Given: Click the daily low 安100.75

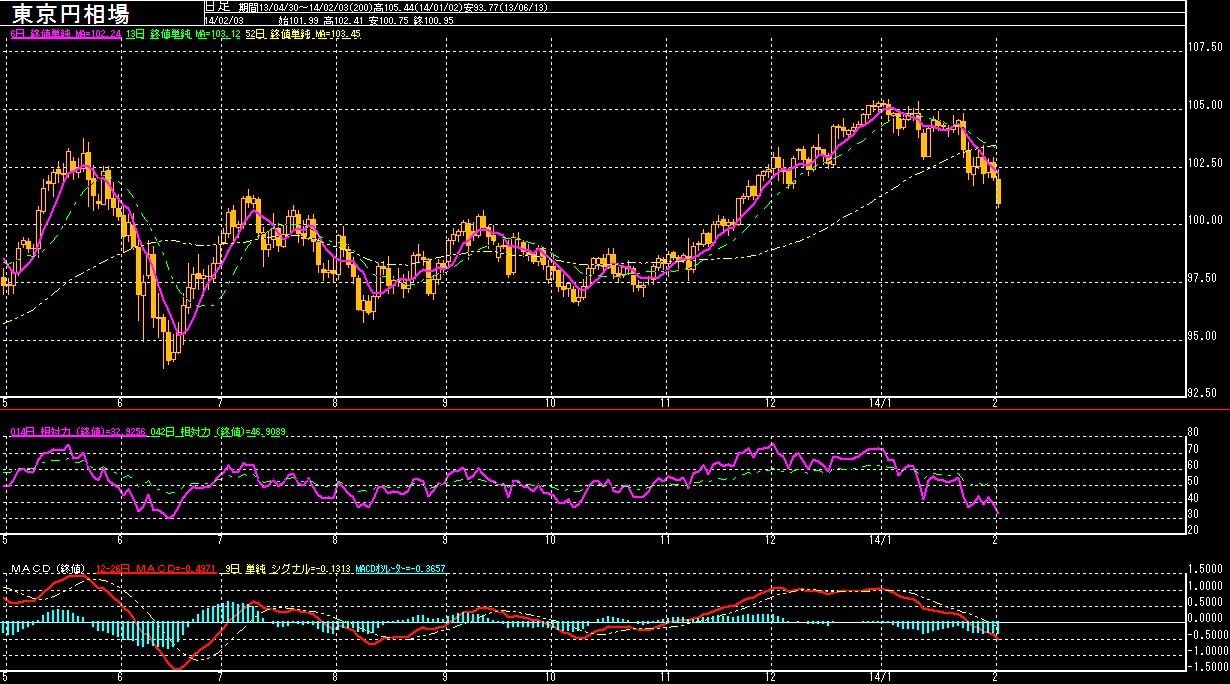Looking at the screenshot, I should pos(388,20).
